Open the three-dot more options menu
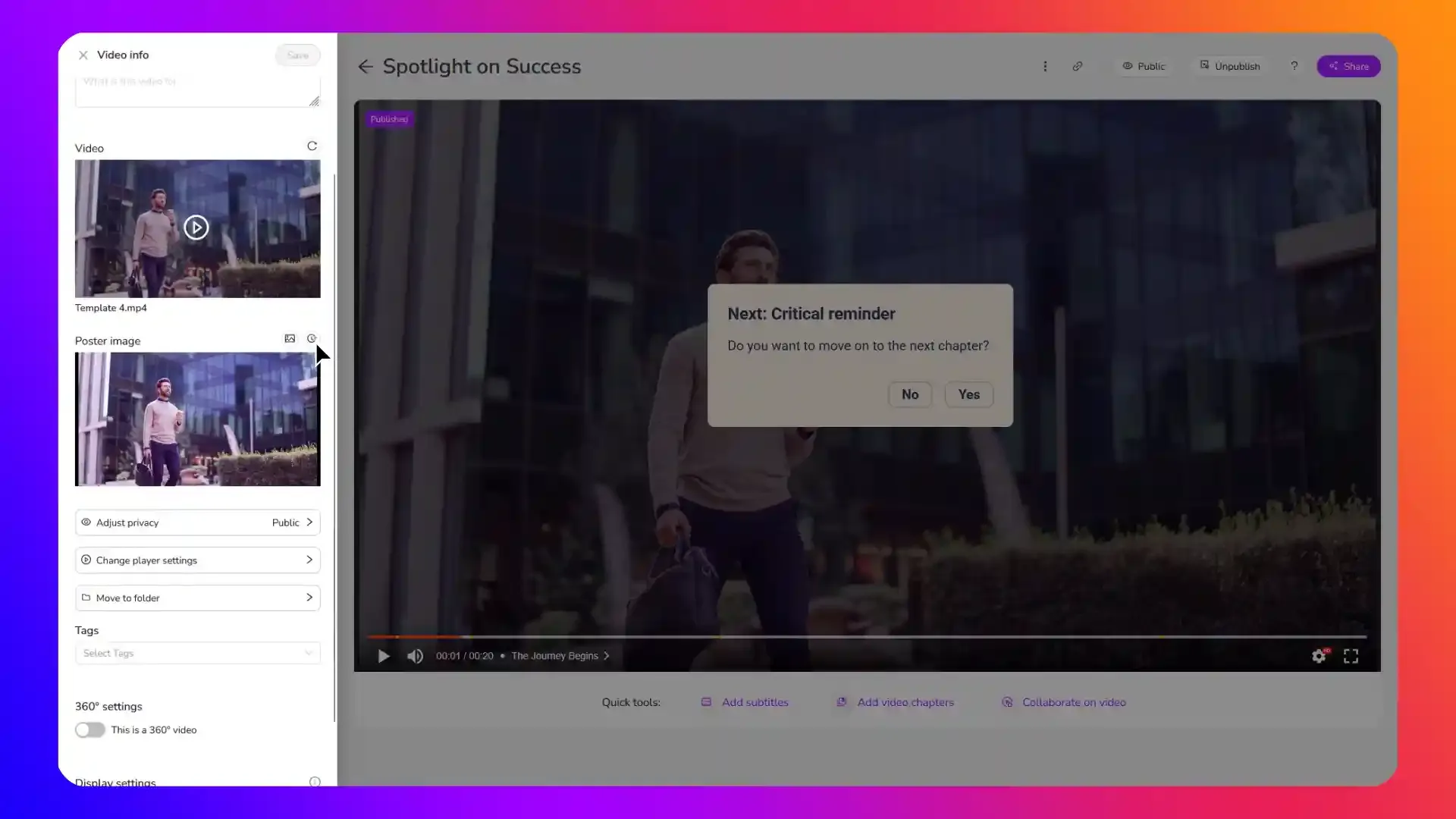Image resolution: width=1456 pixels, height=819 pixels. [1045, 67]
